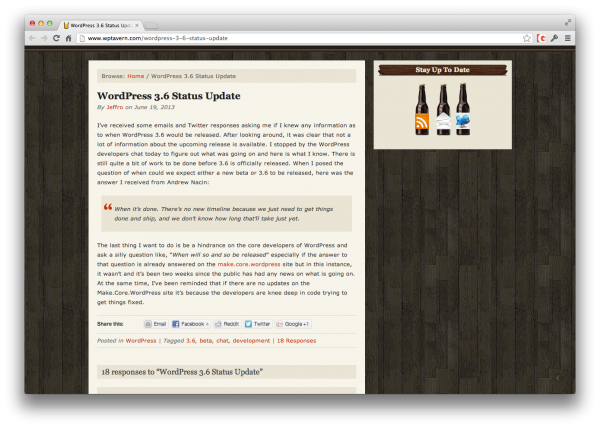
Task: Share the post on Twitter
Action: click(x=258, y=324)
